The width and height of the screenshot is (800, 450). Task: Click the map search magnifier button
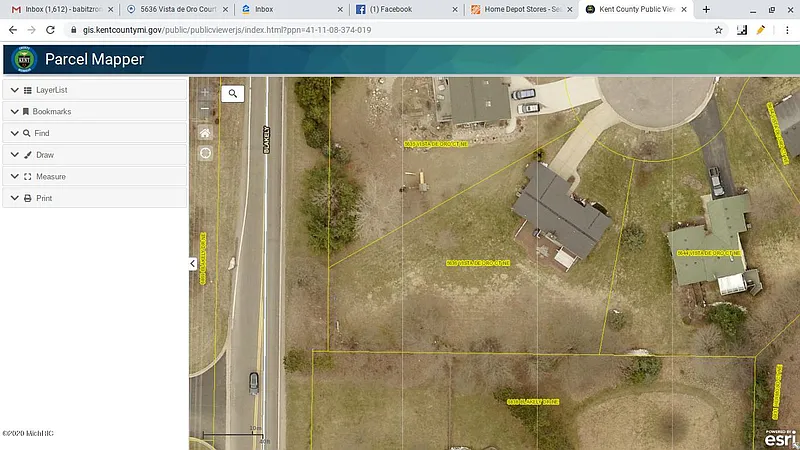tap(233, 93)
